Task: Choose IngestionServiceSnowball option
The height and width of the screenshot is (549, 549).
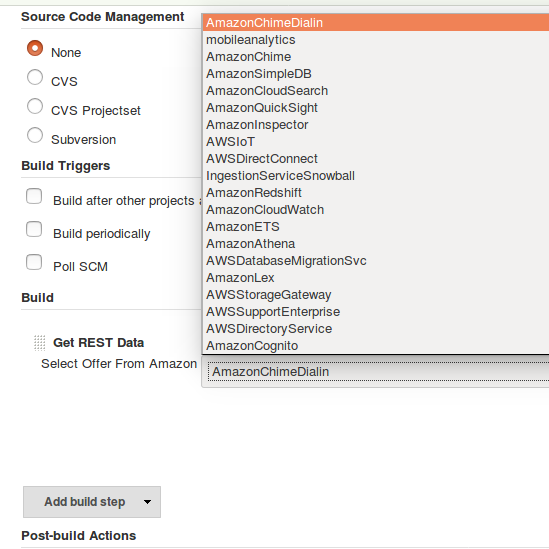Action: 376,176
